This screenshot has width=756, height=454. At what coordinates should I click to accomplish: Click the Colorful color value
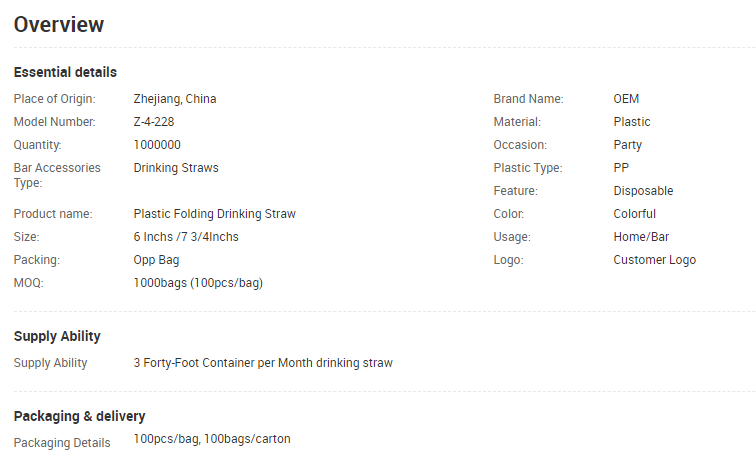(x=635, y=214)
